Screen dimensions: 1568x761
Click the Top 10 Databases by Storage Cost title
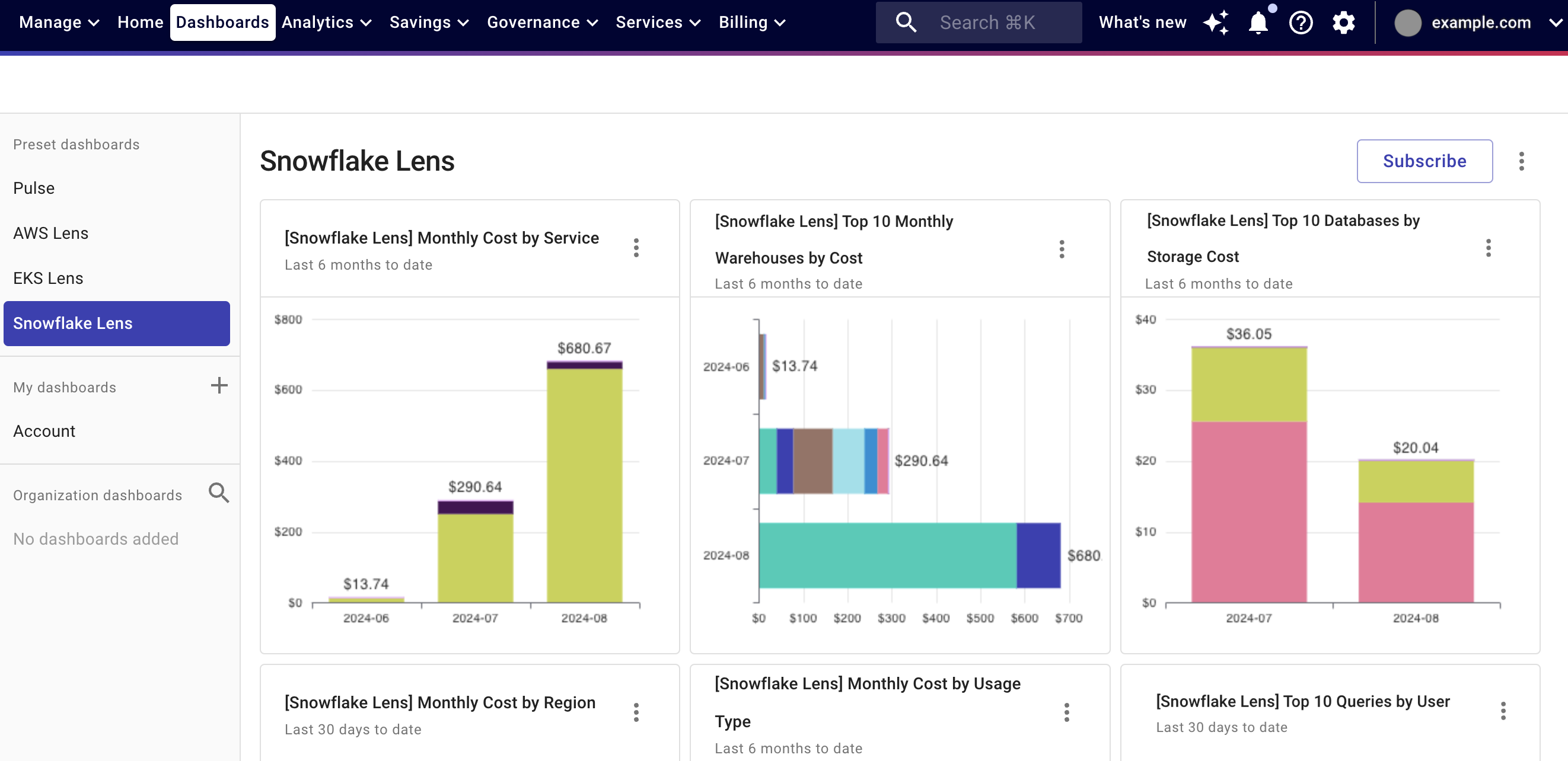(1283, 238)
